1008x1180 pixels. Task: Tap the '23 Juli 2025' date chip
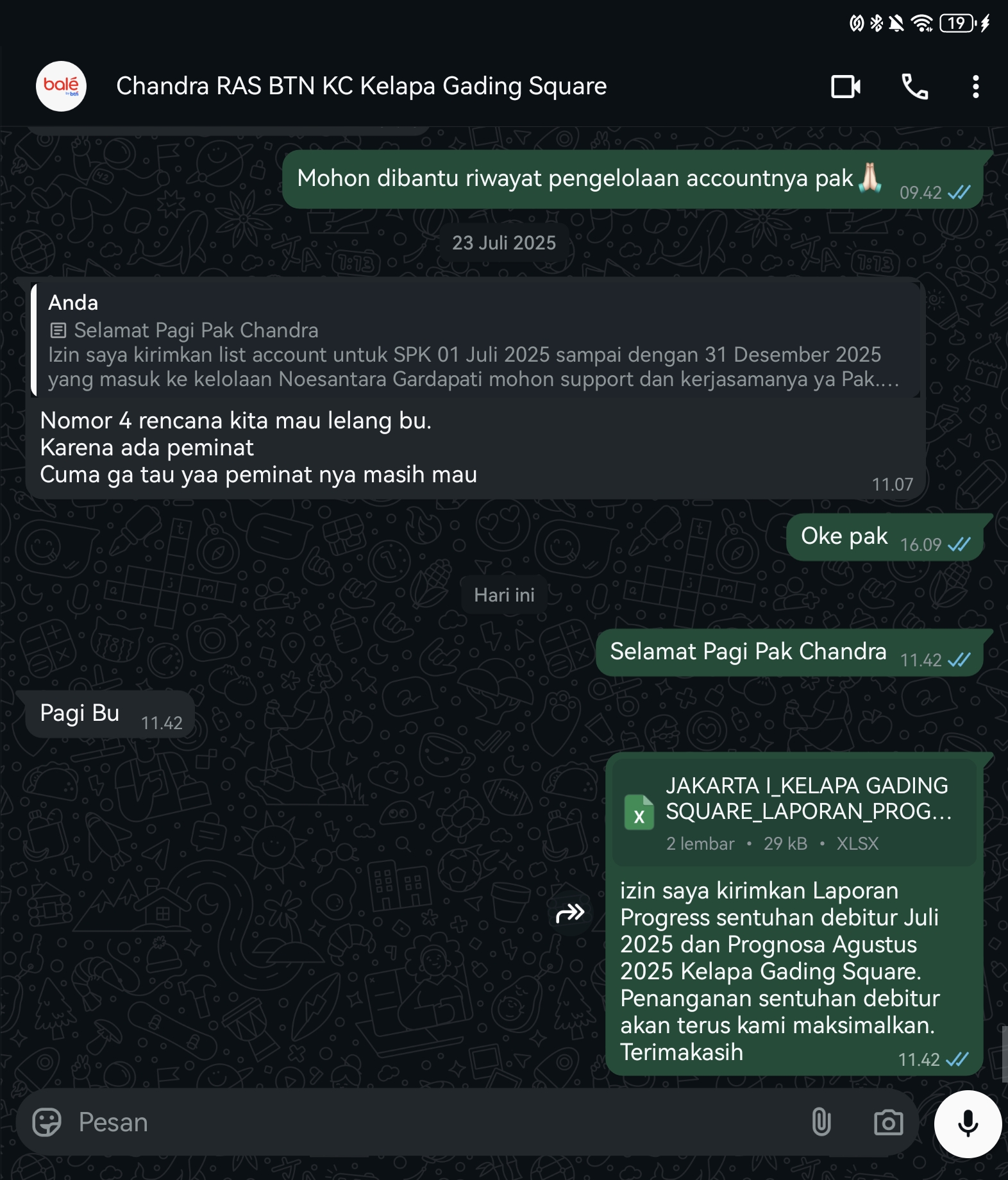pyautogui.click(x=504, y=243)
